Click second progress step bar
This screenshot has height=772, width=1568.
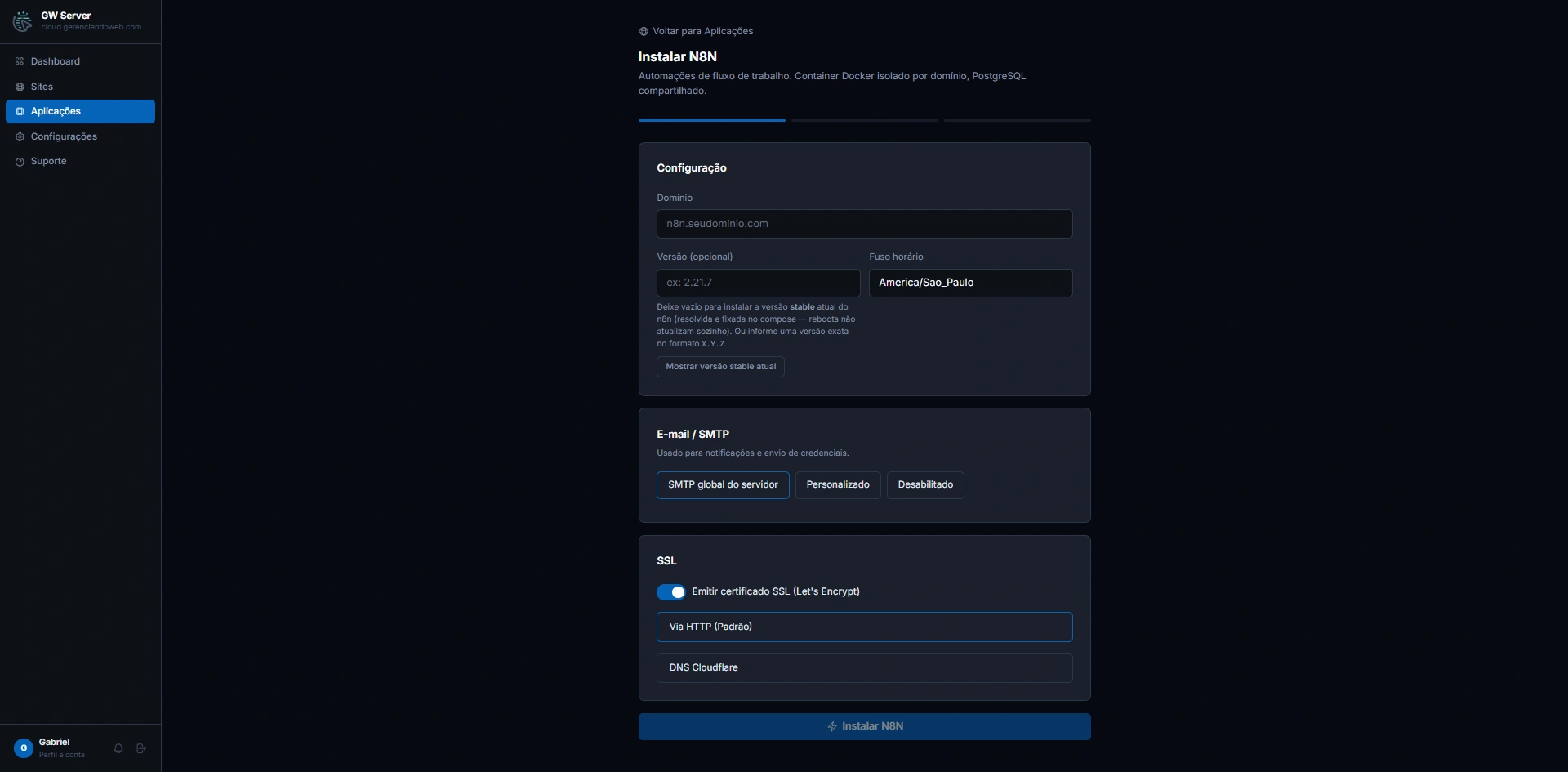(864, 120)
